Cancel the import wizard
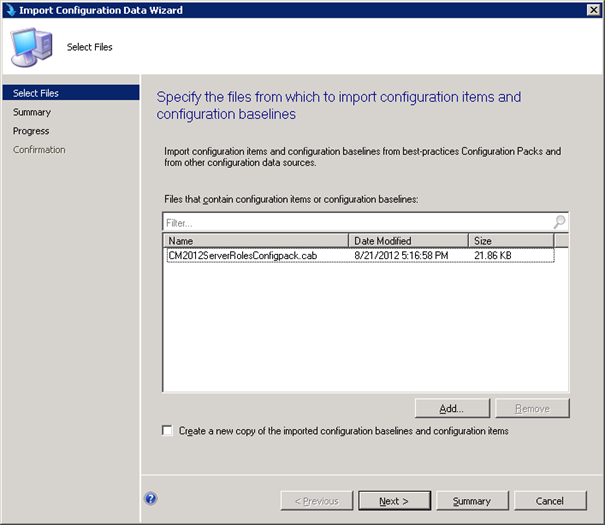 point(550,501)
